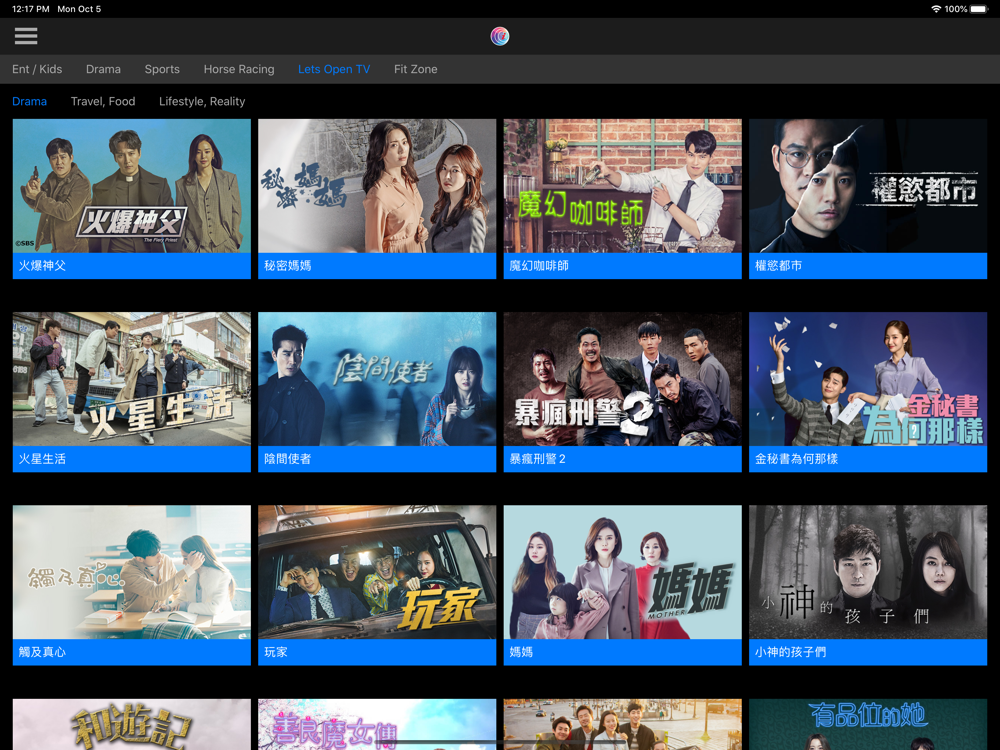Open the 火星生活 show thumbnail

coord(131,379)
